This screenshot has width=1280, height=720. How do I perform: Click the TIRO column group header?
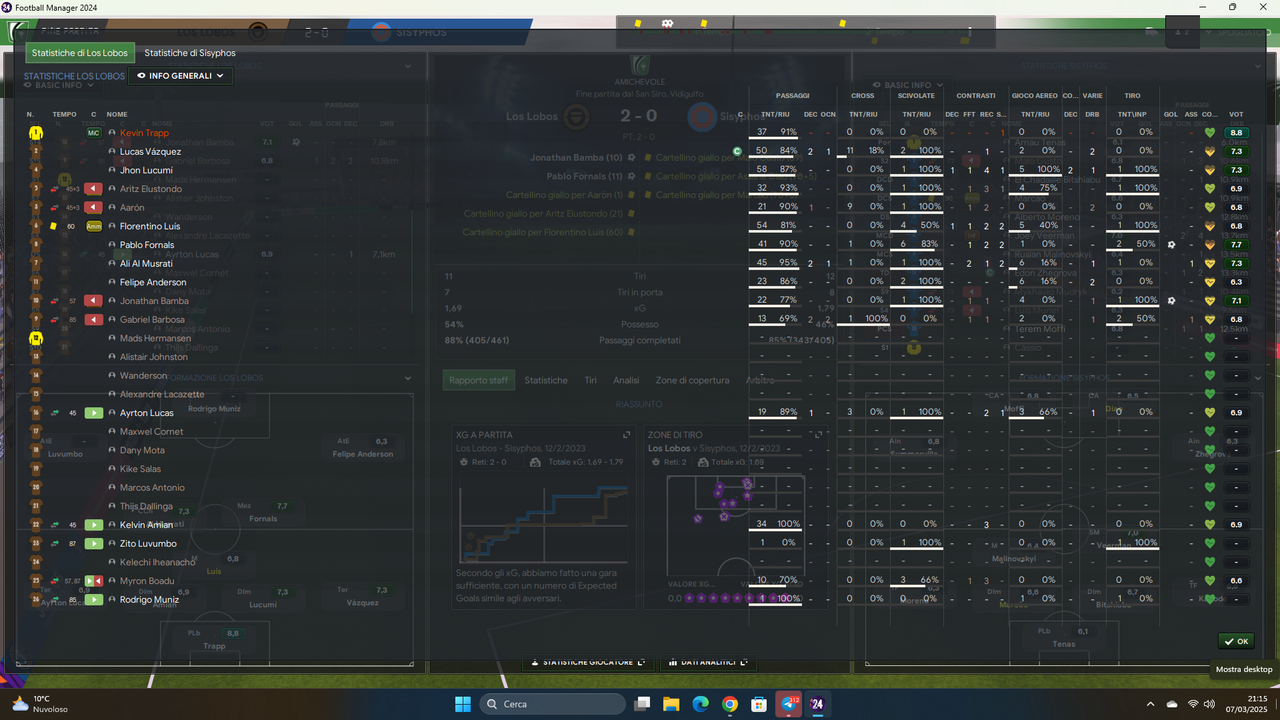tap(1132, 96)
